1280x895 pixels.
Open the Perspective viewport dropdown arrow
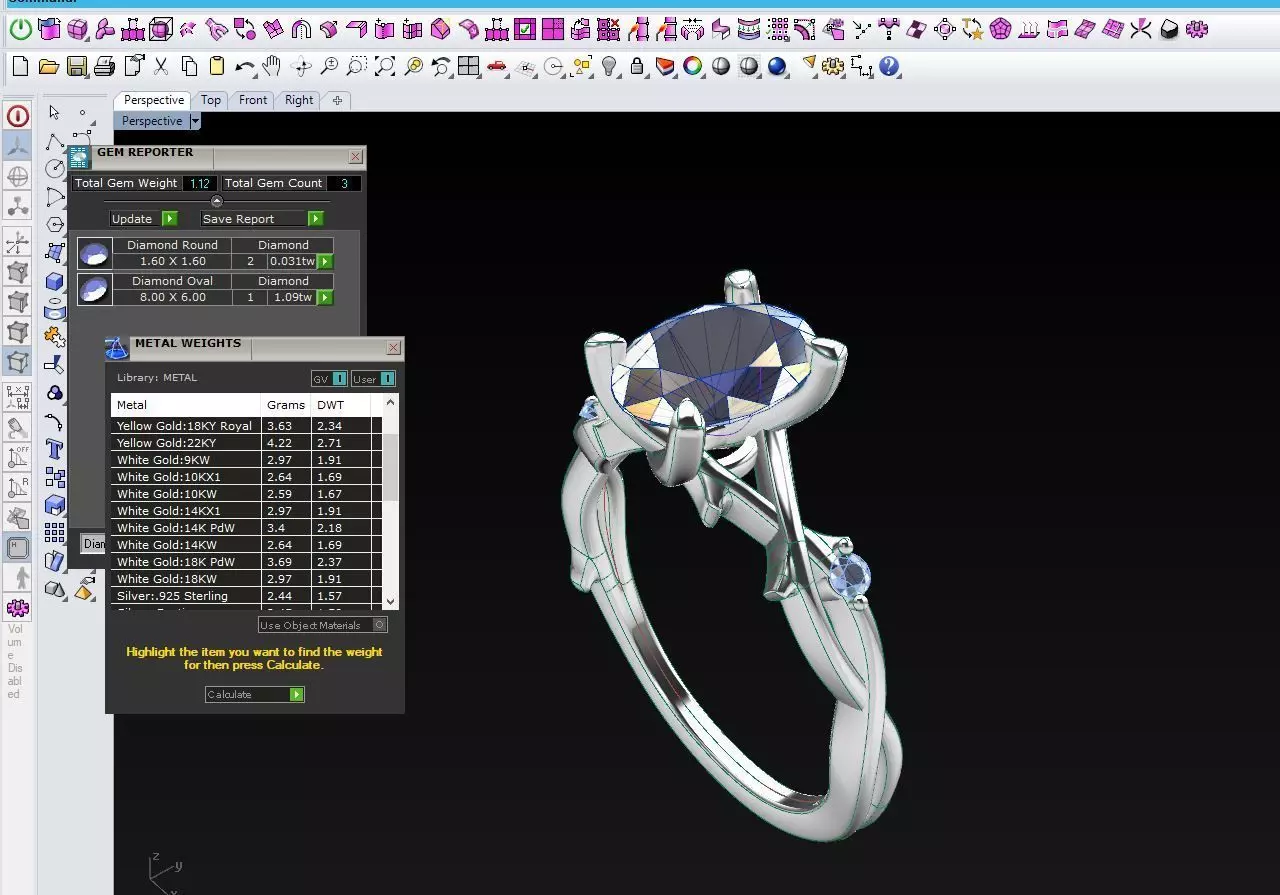click(195, 121)
